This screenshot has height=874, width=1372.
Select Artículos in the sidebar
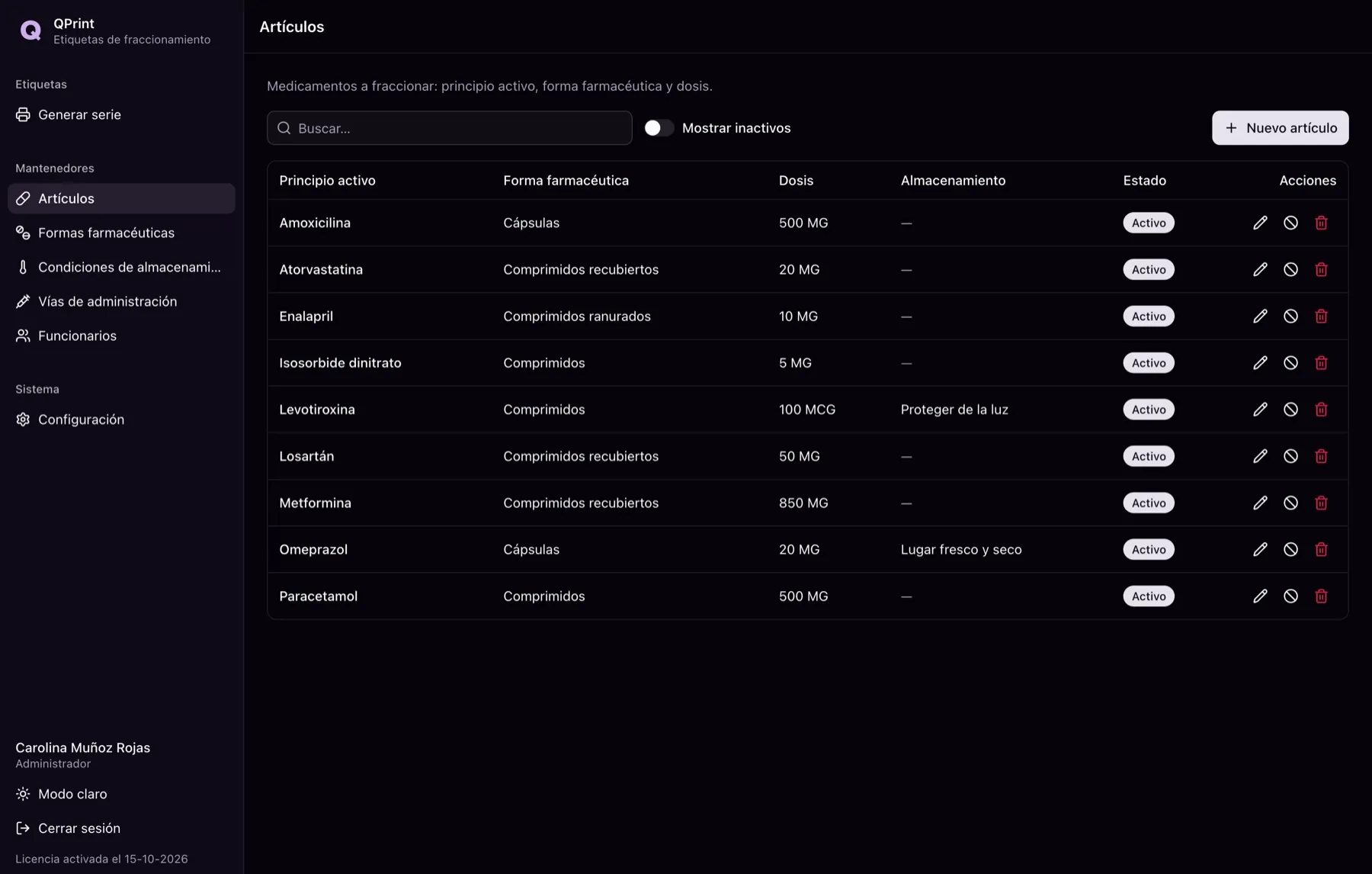click(121, 198)
